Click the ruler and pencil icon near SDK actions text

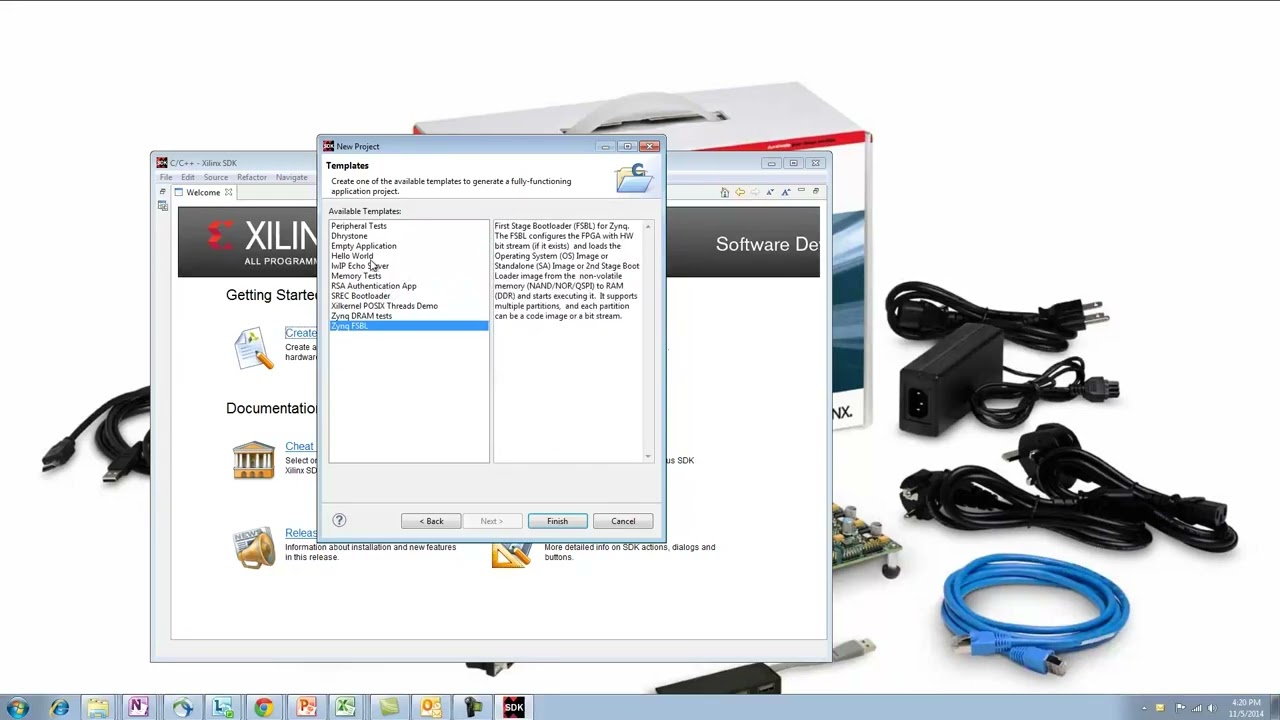[x=511, y=554]
